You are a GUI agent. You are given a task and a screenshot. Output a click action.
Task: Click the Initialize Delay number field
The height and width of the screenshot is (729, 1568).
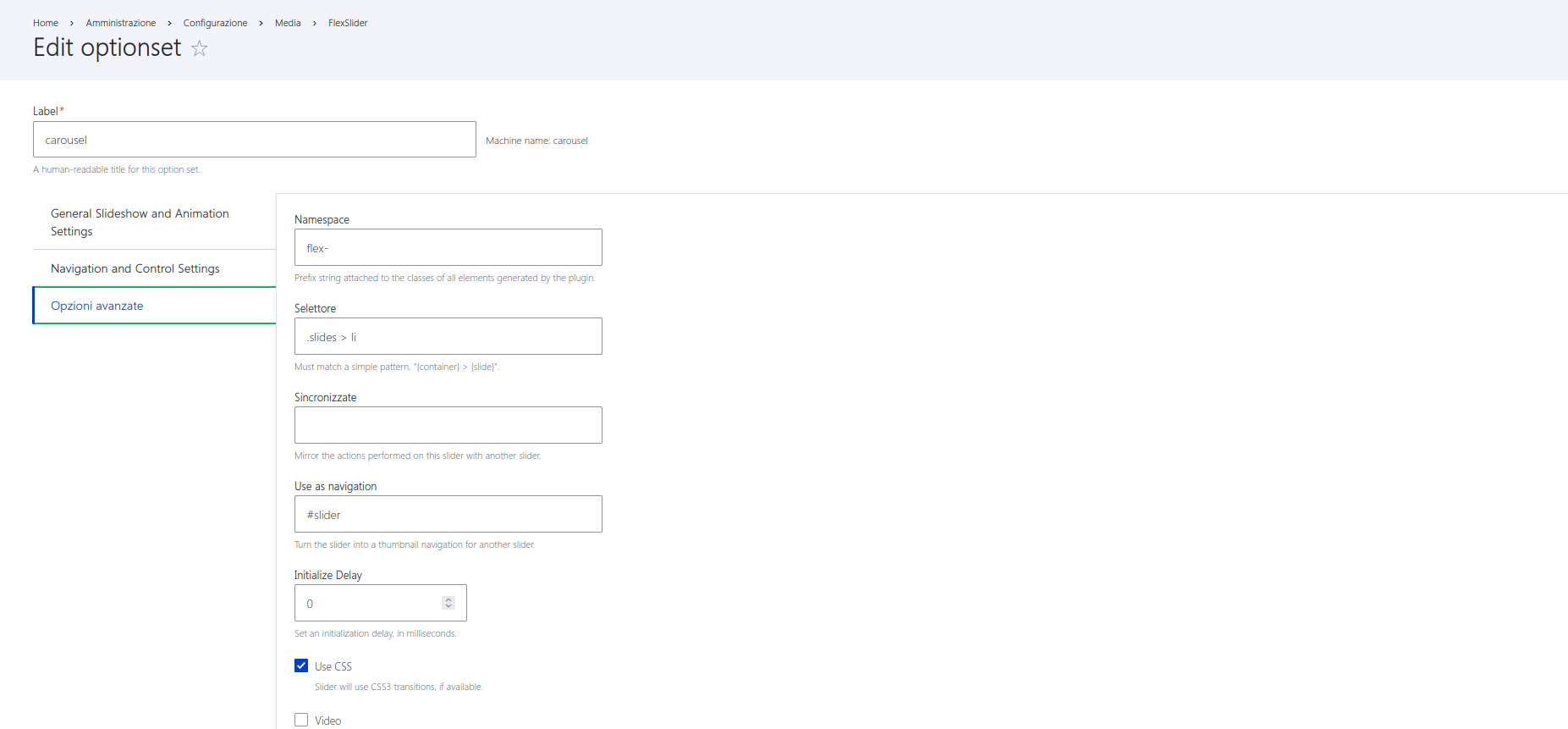(x=381, y=603)
